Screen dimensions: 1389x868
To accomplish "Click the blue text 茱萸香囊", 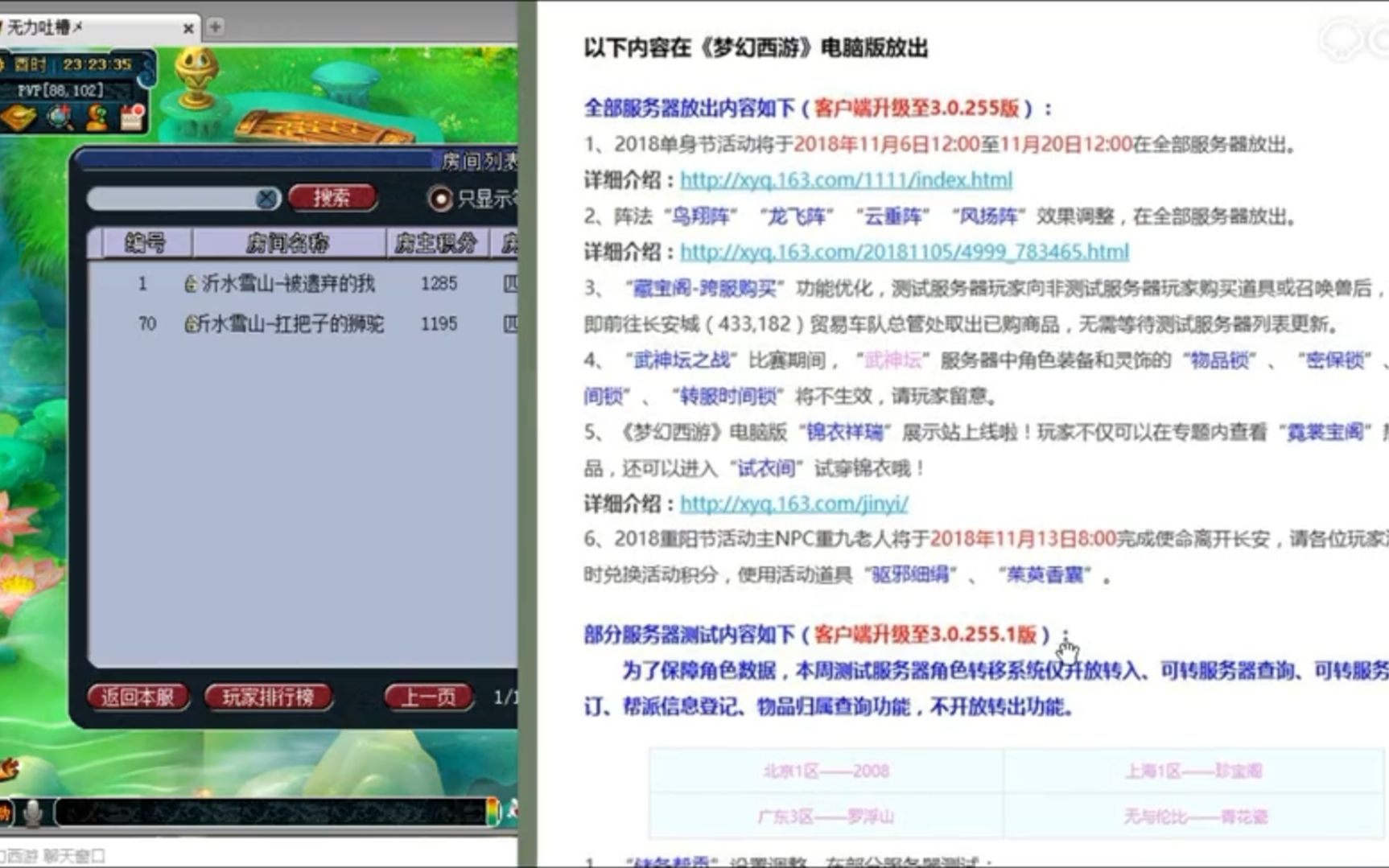I will click(1045, 575).
